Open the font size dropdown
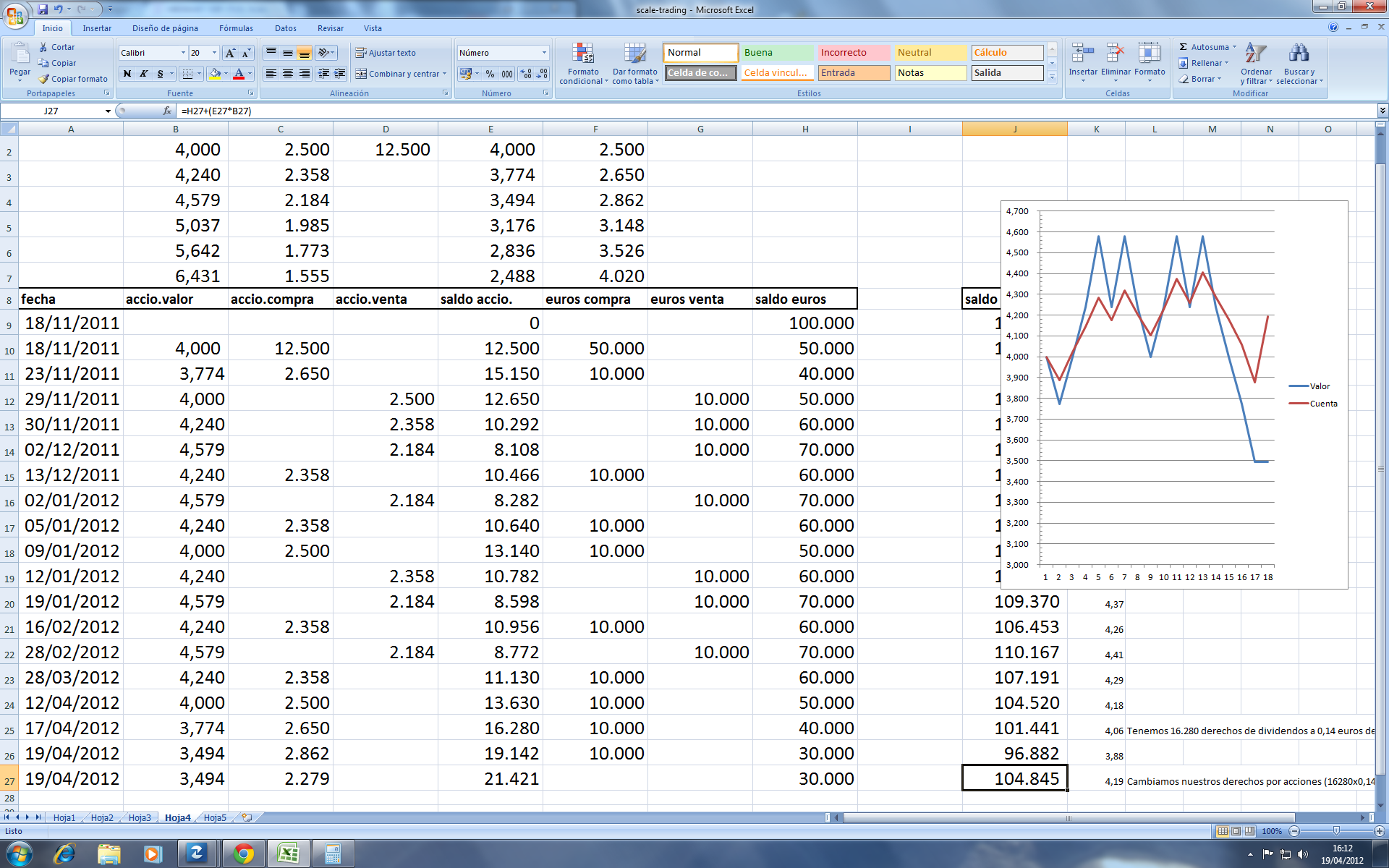 (214, 53)
